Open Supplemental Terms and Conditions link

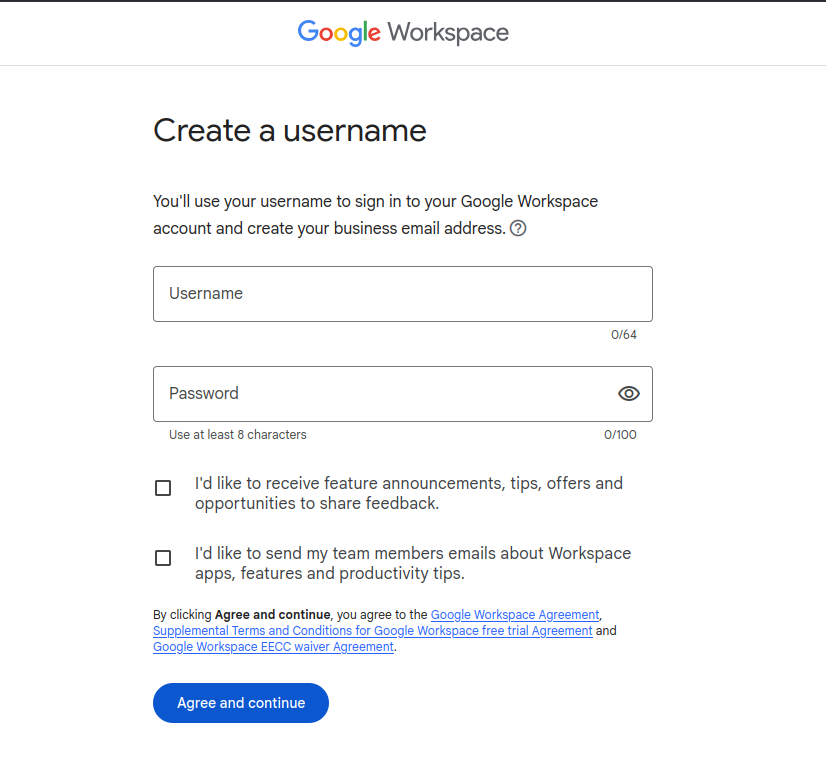click(372, 631)
